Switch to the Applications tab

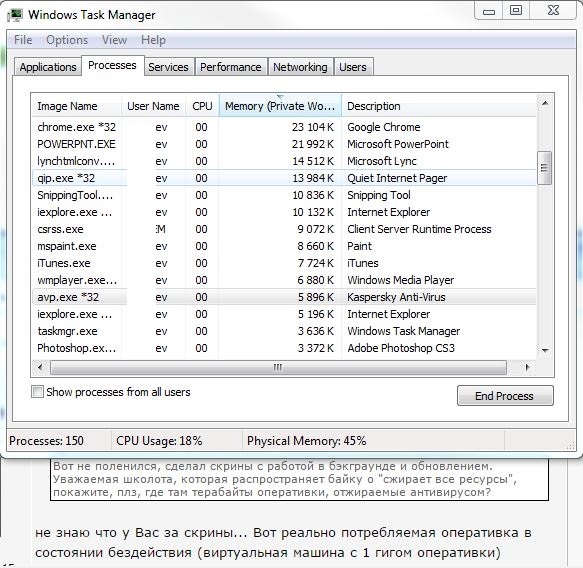coord(48,67)
